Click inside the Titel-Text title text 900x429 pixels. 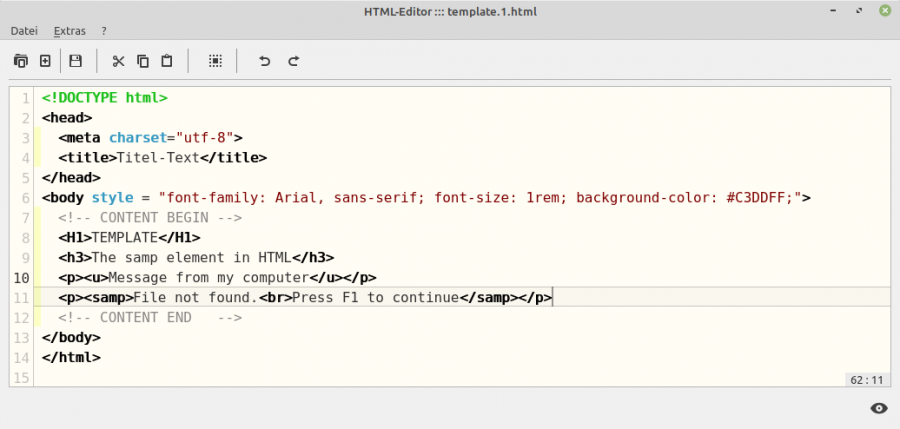(158, 157)
